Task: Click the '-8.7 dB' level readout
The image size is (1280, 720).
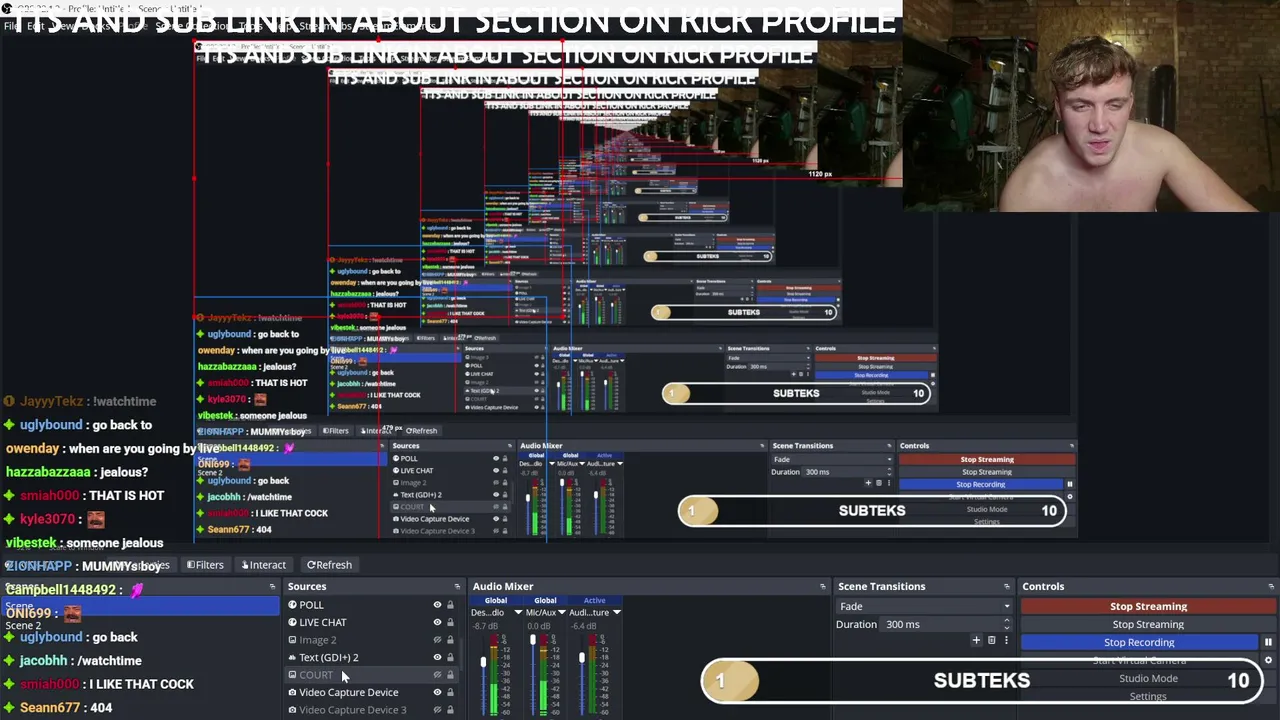Action: pos(485,626)
